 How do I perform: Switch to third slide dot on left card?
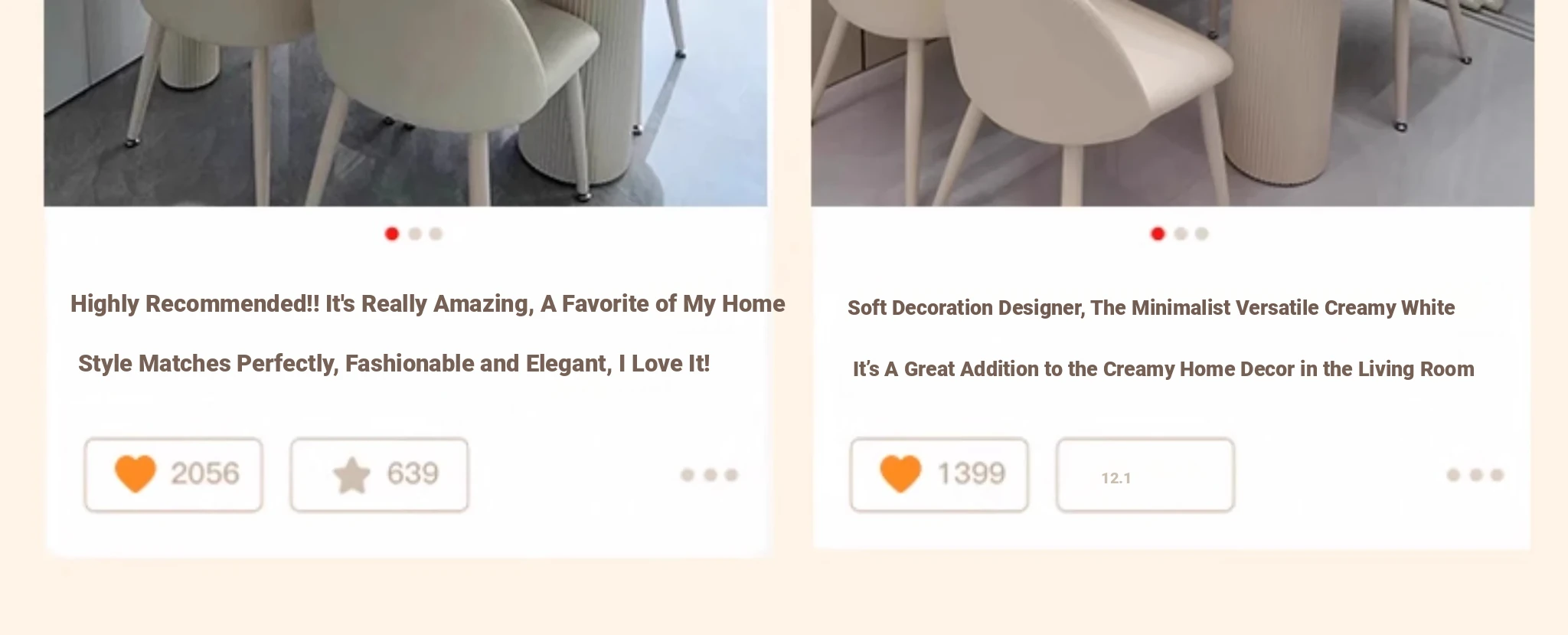pyautogui.click(x=436, y=234)
